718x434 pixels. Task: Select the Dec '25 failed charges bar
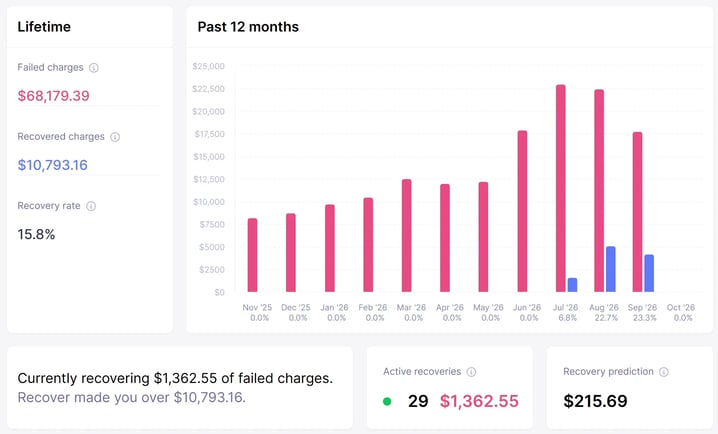[291, 253]
